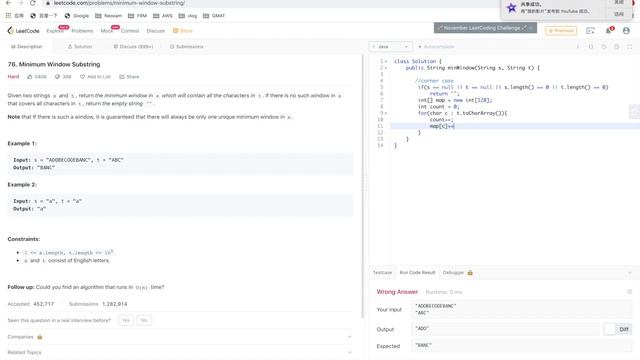Upvote the problem with thumbs-up 5406
Screen dimensions: 640x360
click(37, 77)
